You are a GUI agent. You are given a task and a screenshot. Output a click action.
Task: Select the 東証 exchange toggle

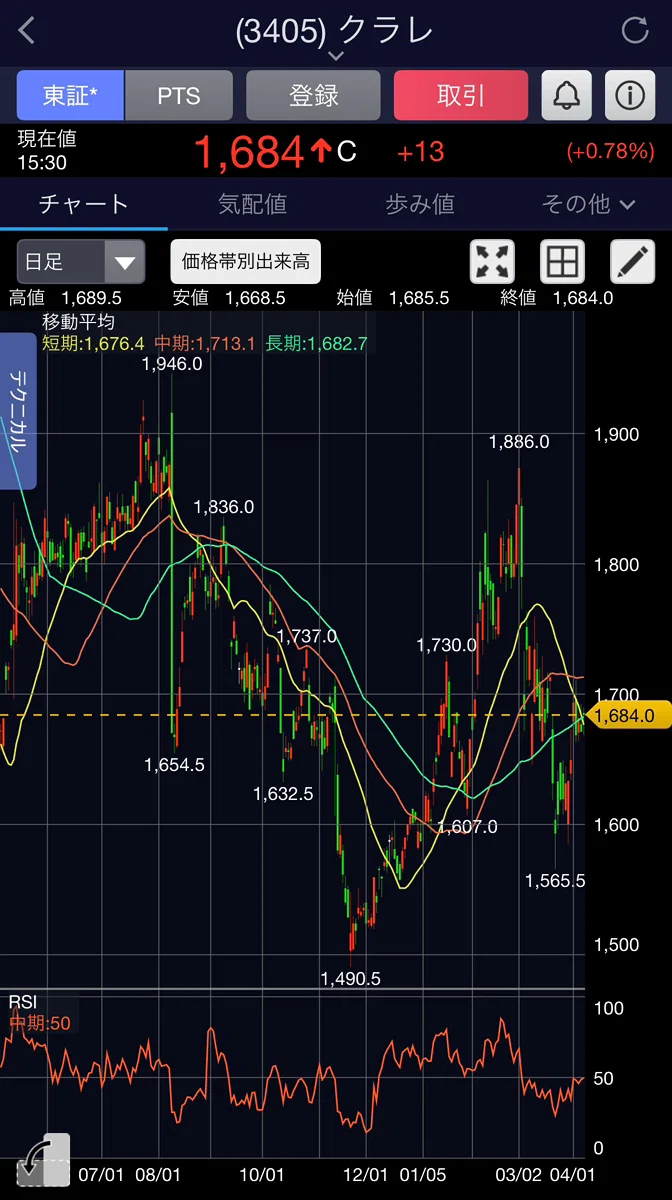pos(70,96)
